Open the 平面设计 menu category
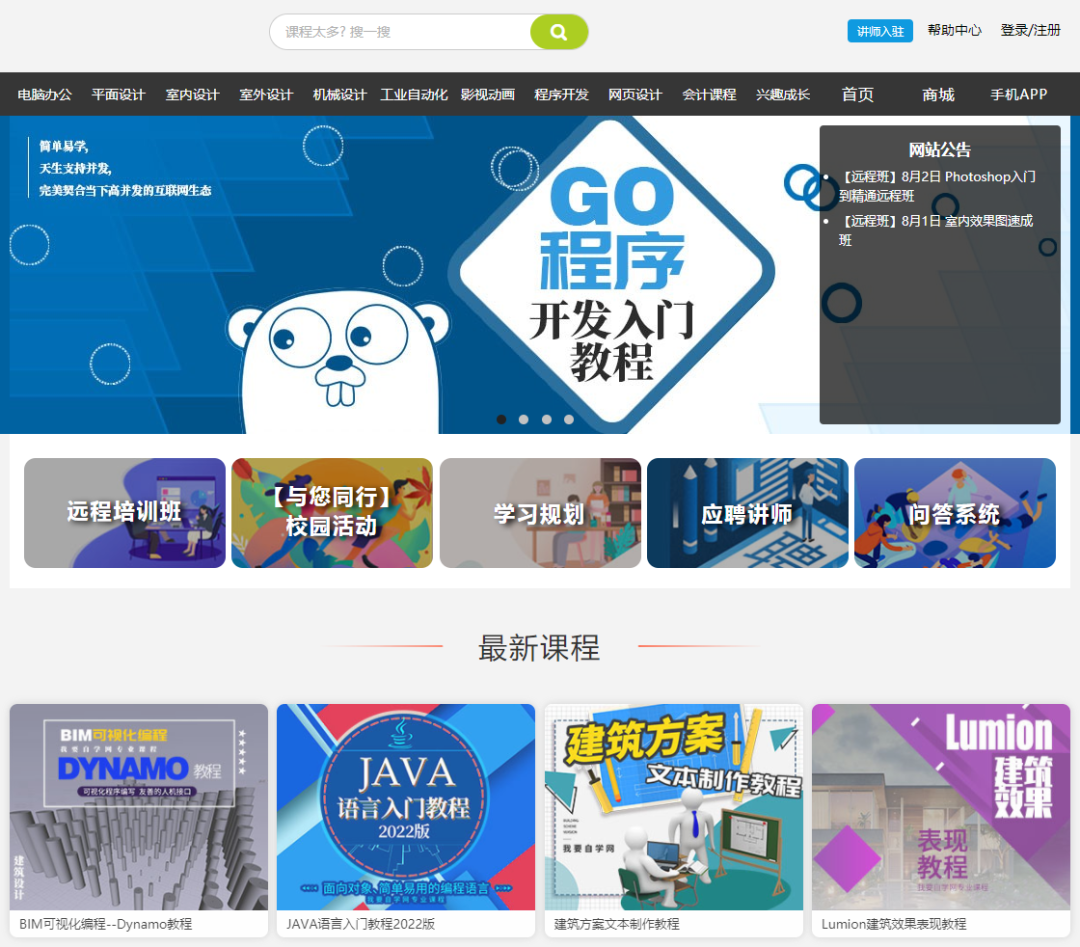Image resolution: width=1080 pixels, height=947 pixels. (118, 94)
